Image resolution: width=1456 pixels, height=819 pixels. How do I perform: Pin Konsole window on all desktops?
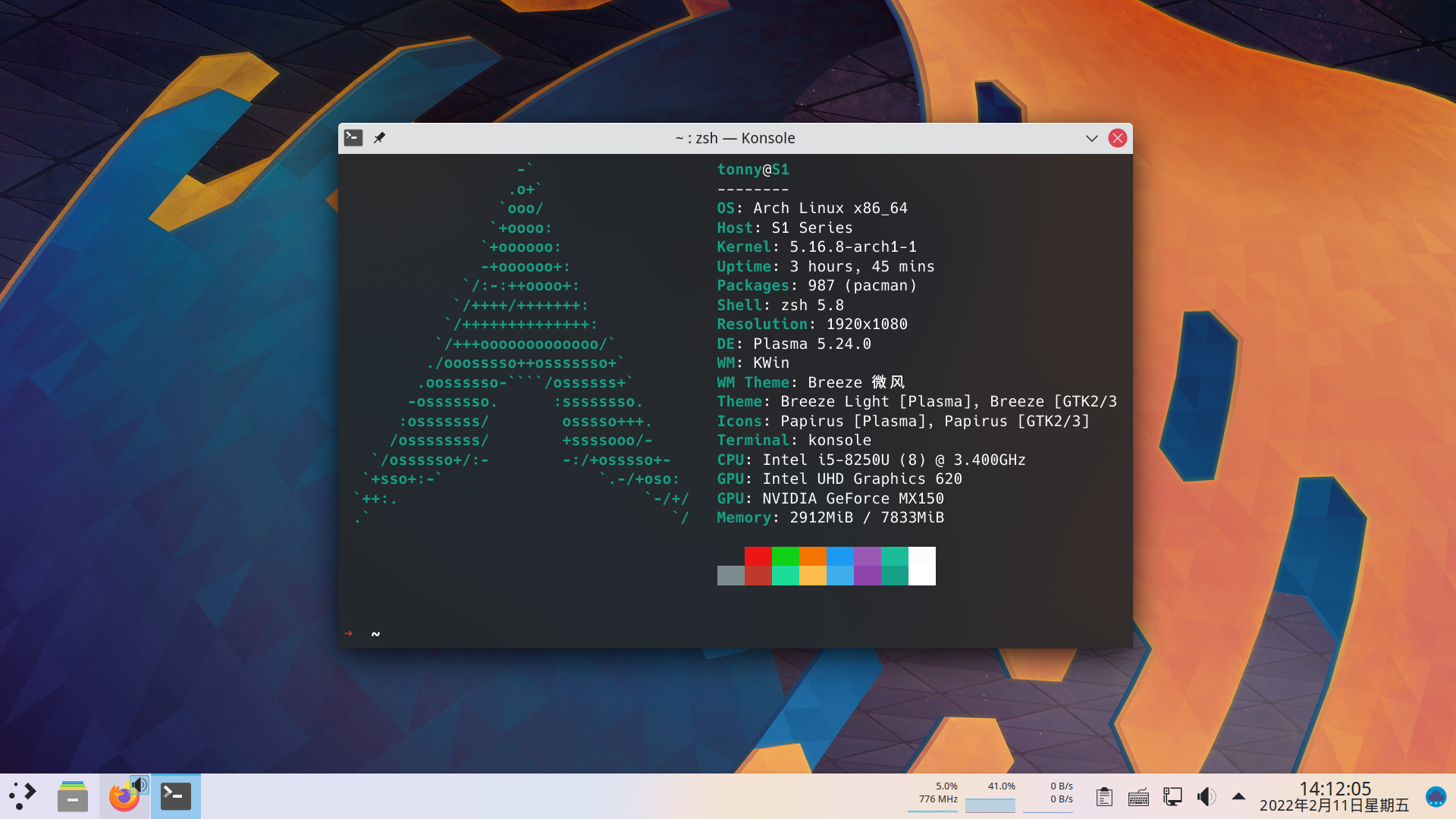[379, 138]
